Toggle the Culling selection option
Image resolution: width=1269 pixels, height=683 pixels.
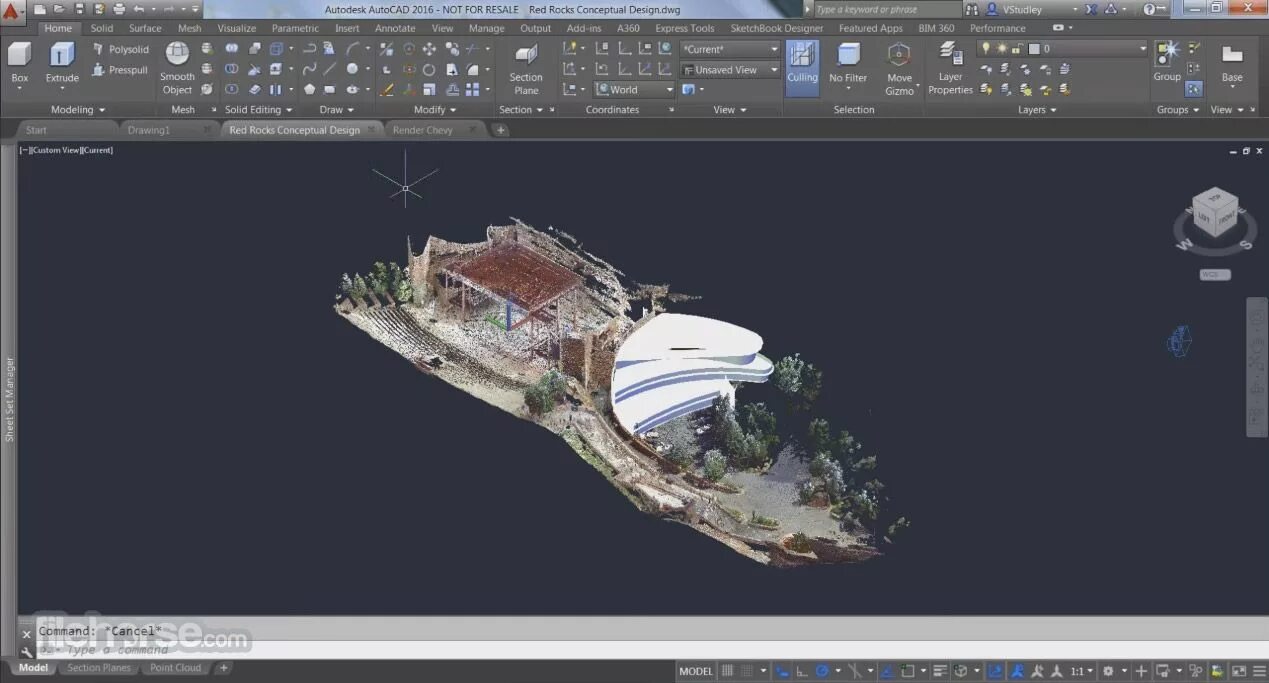click(802, 62)
